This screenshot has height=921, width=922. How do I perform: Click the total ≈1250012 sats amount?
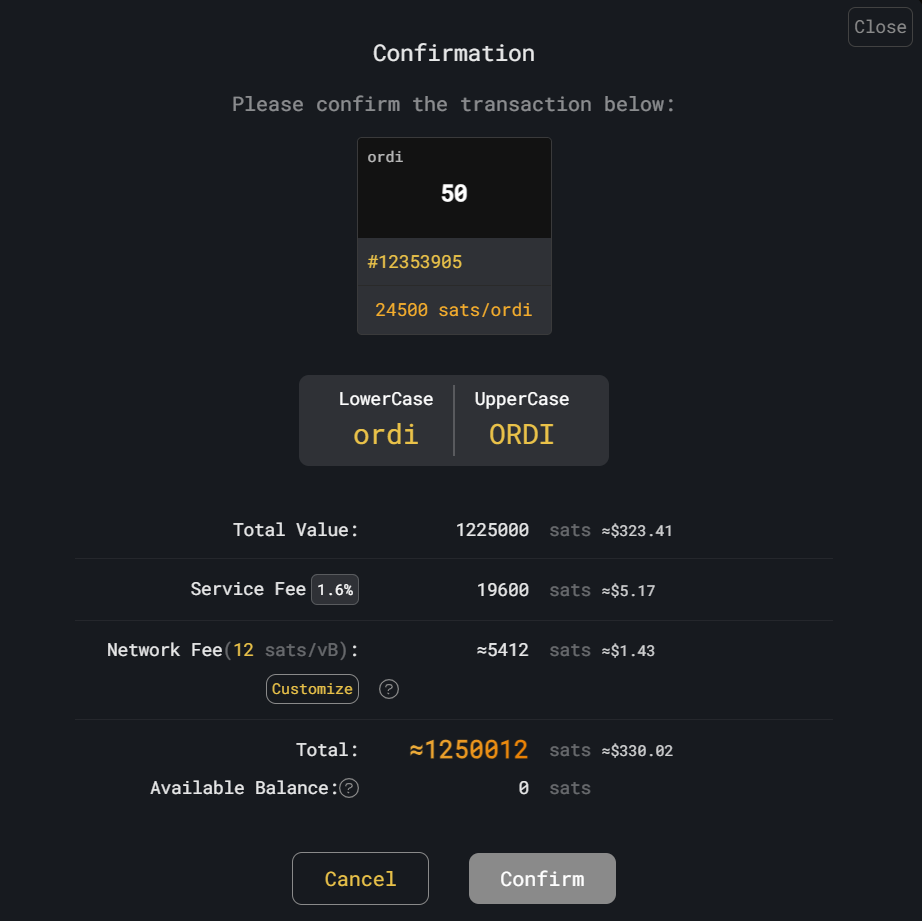[469, 750]
